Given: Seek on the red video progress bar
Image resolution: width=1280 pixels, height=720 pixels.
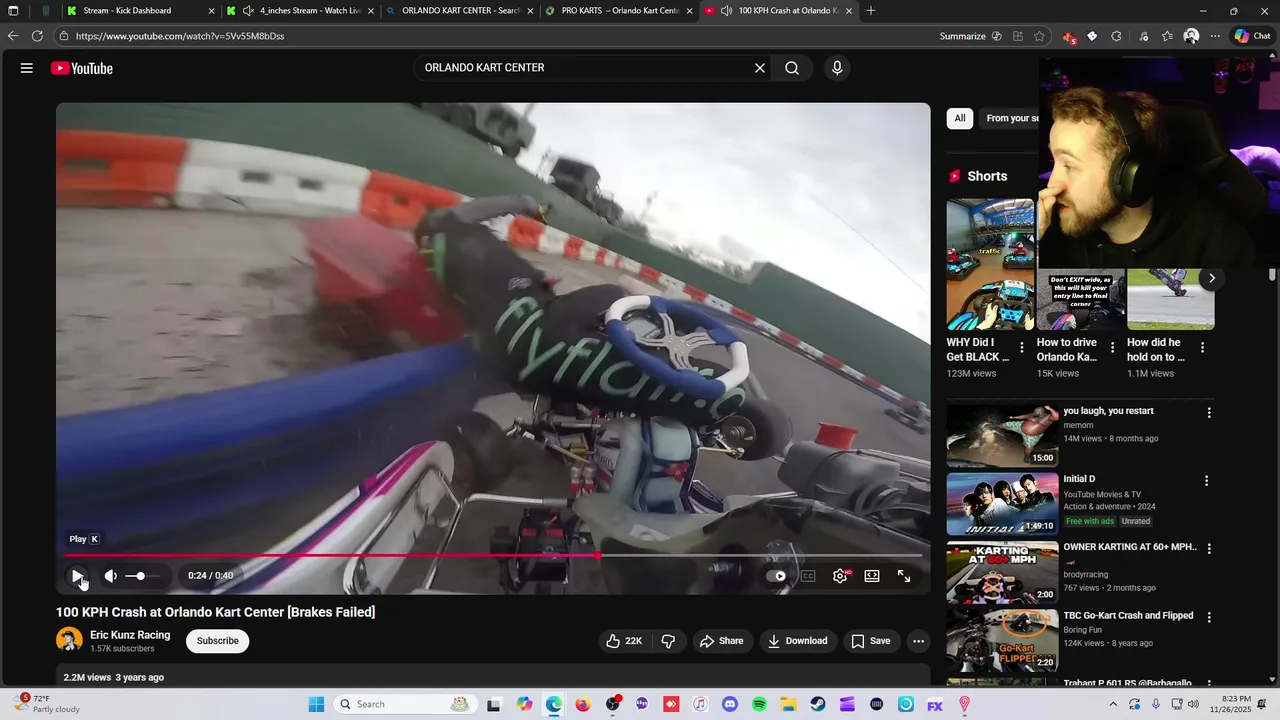Looking at the screenshot, I should (x=493, y=555).
